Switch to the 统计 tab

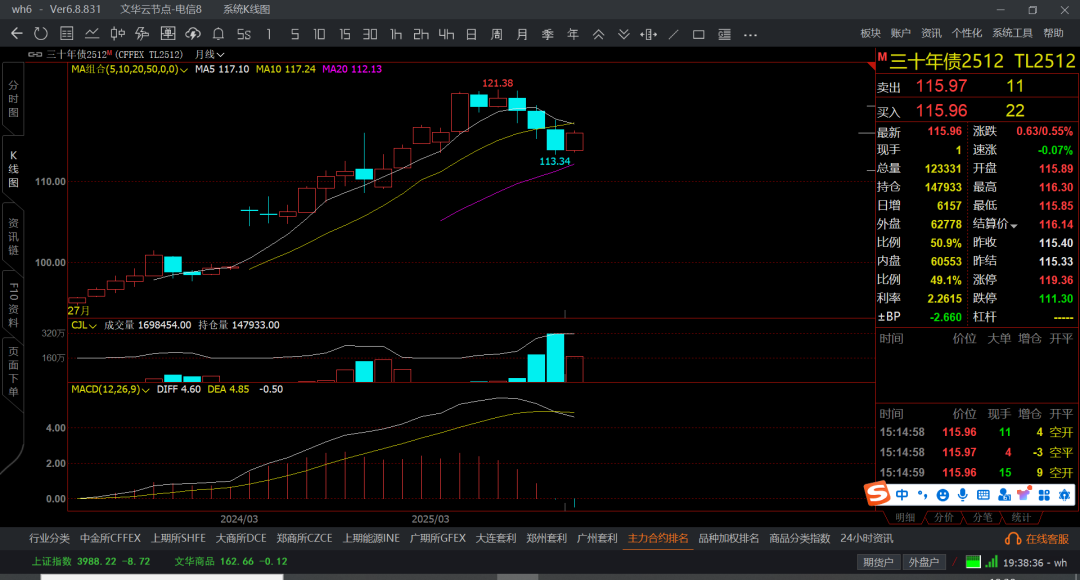point(1021,517)
